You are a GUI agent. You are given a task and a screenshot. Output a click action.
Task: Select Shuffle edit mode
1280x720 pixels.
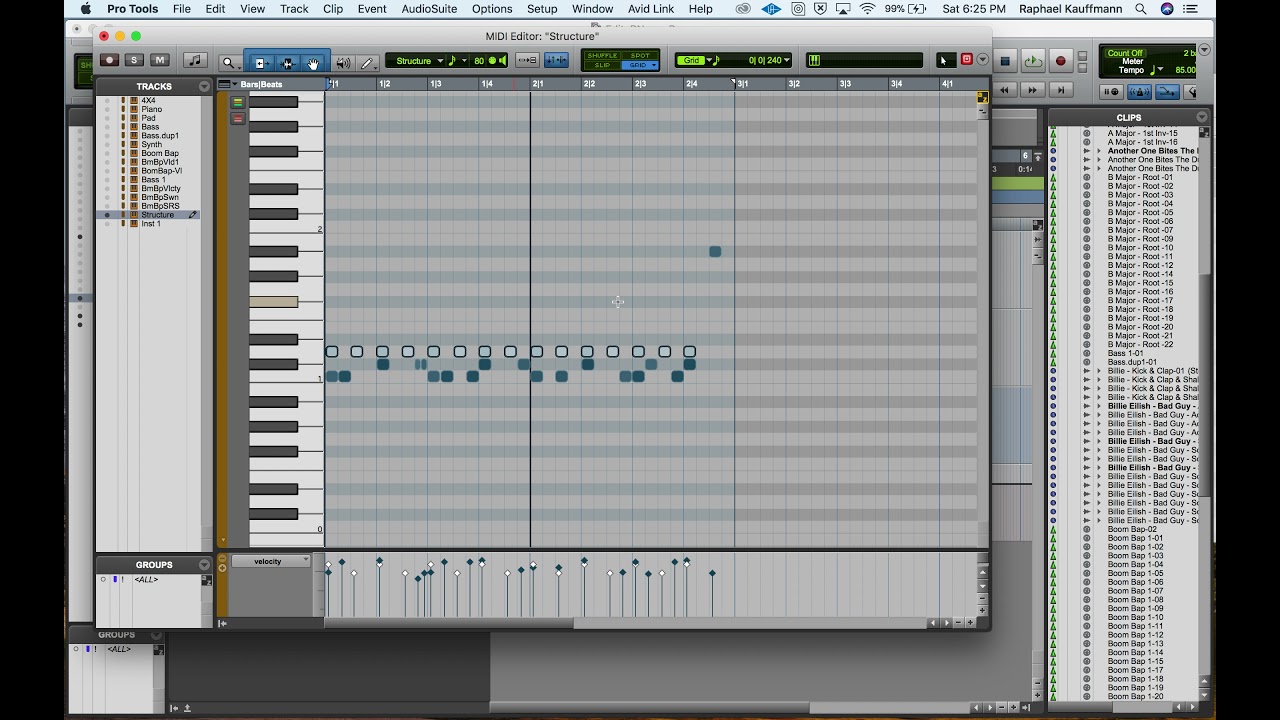click(x=602, y=56)
